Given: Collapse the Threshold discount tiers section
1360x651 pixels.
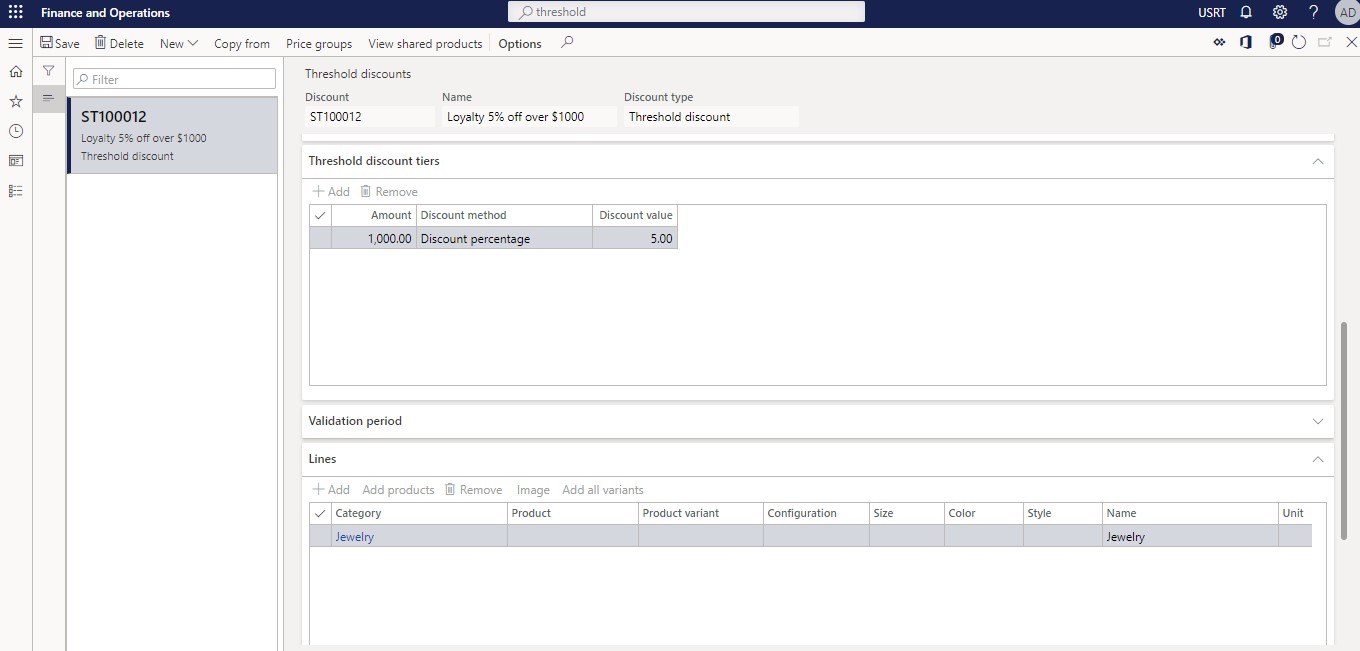Looking at the screenshot, I should (x=1317, y=161).
